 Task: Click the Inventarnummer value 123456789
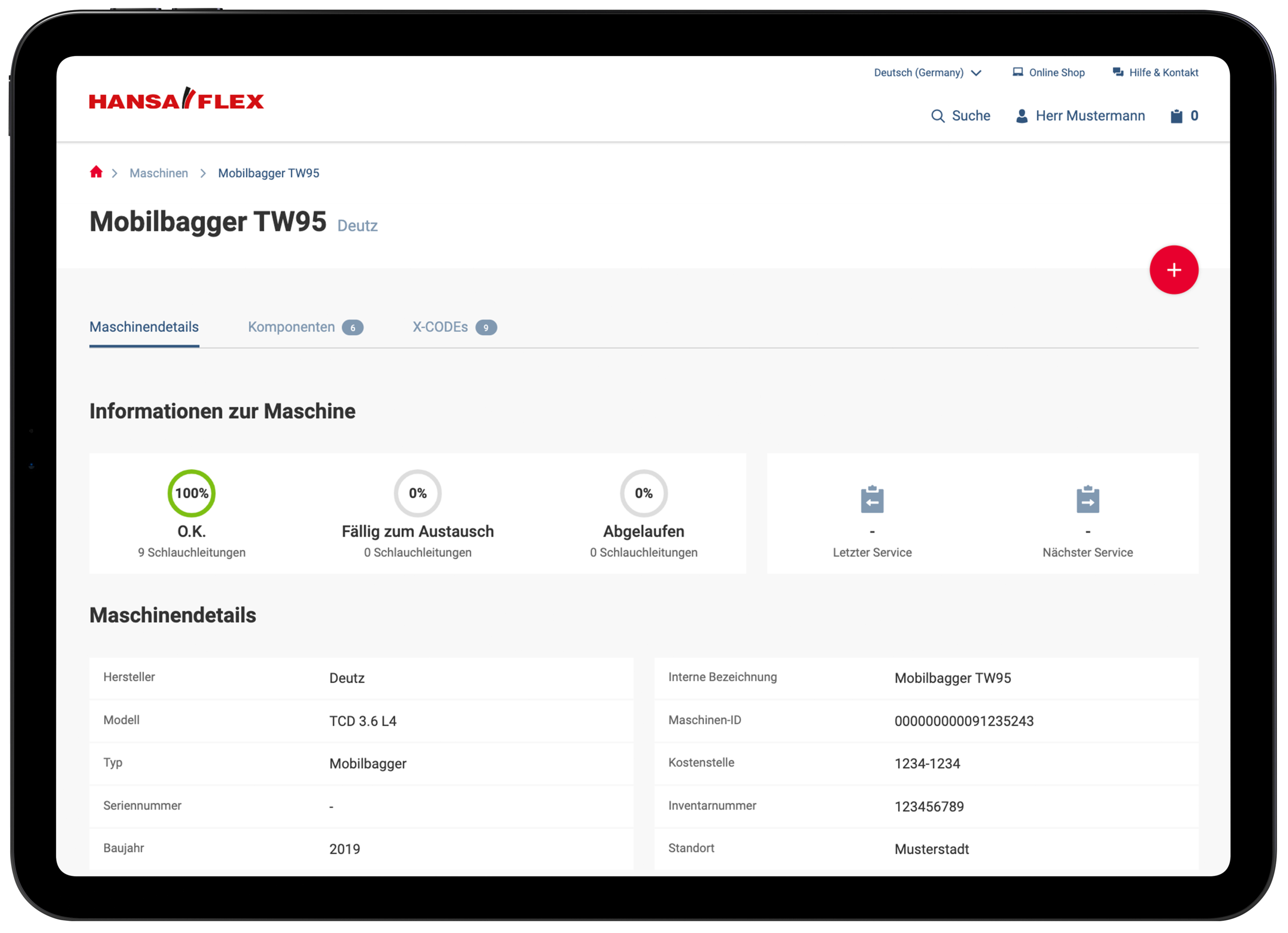[929, 807]
